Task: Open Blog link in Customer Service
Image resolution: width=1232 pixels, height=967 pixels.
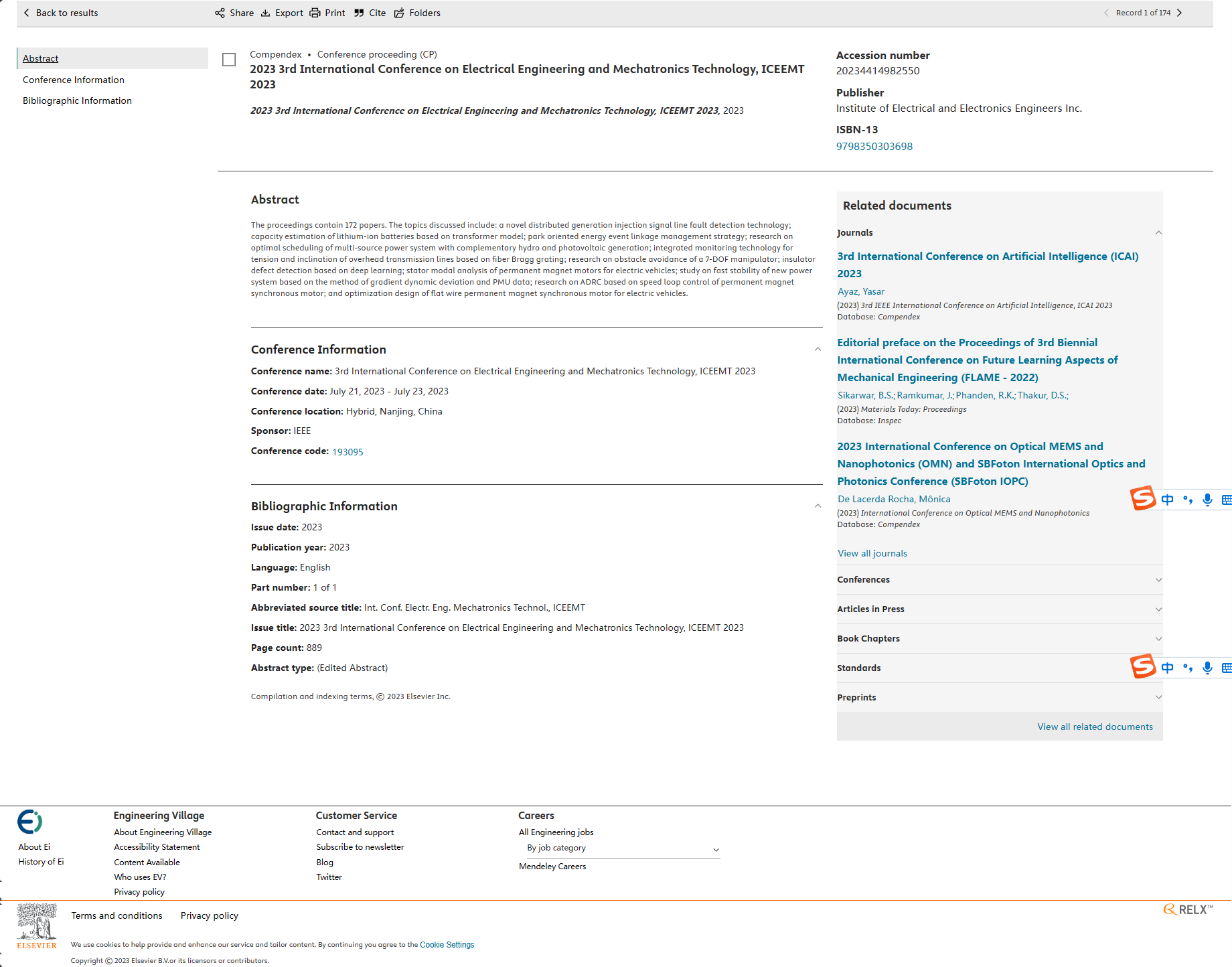Action: (325, 862)
